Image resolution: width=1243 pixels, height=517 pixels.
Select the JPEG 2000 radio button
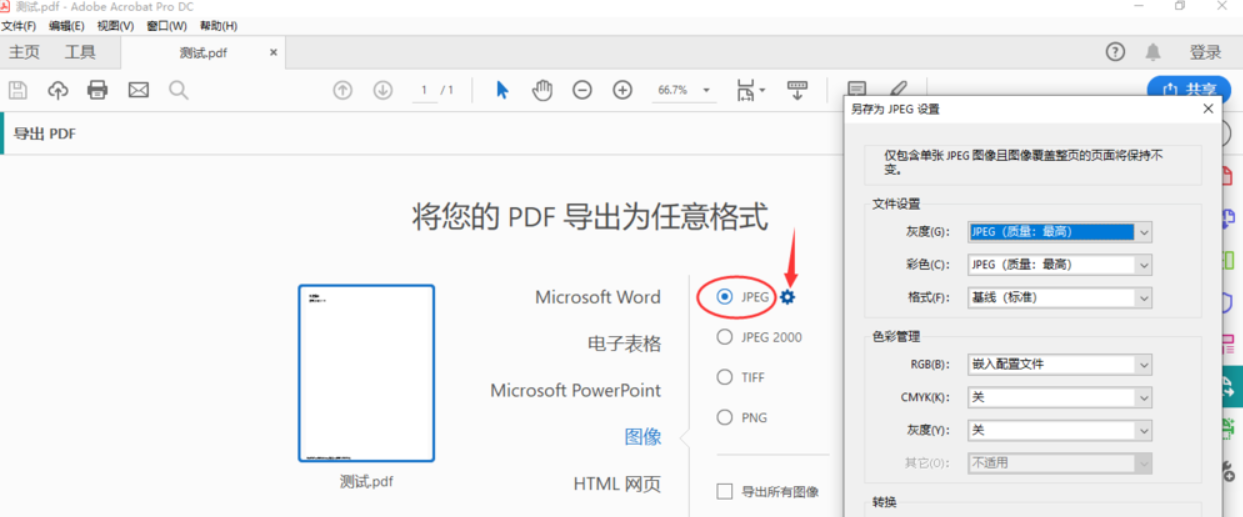point(725,337)
